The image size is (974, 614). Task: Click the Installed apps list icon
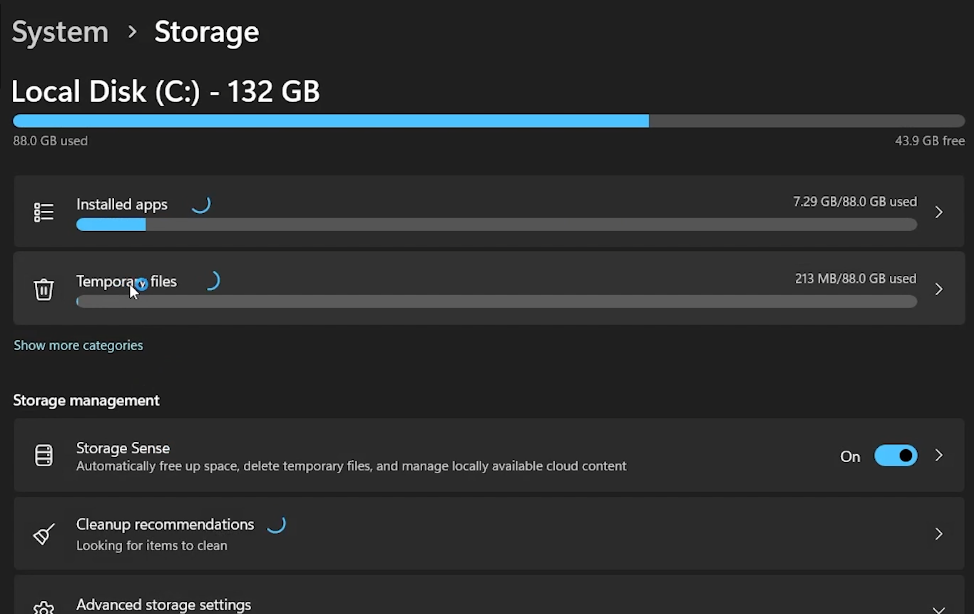coord(43,212)
